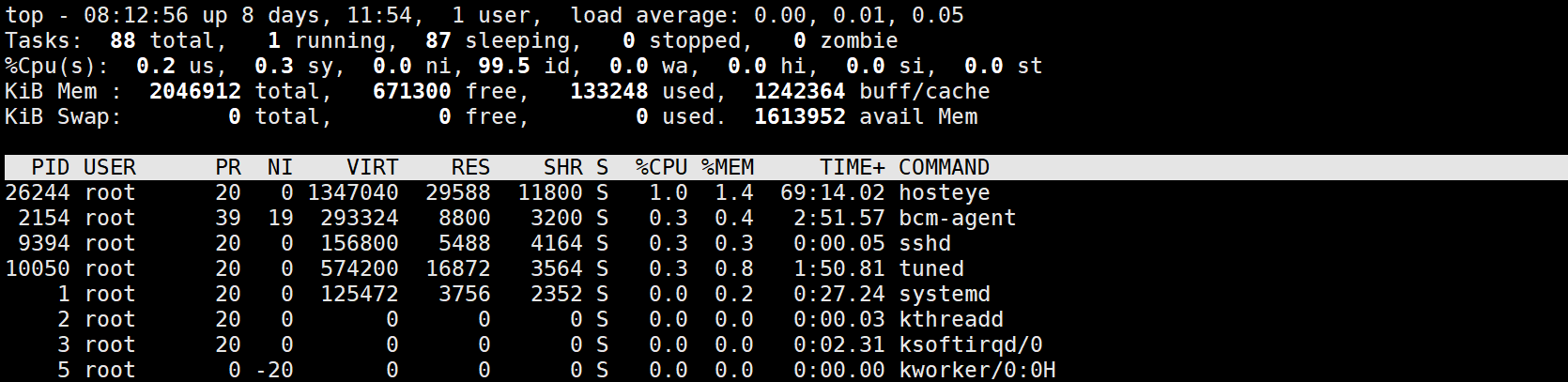
Task: Click hosteye's VIRT value 1347040
Action: click(x=353, y=193)
